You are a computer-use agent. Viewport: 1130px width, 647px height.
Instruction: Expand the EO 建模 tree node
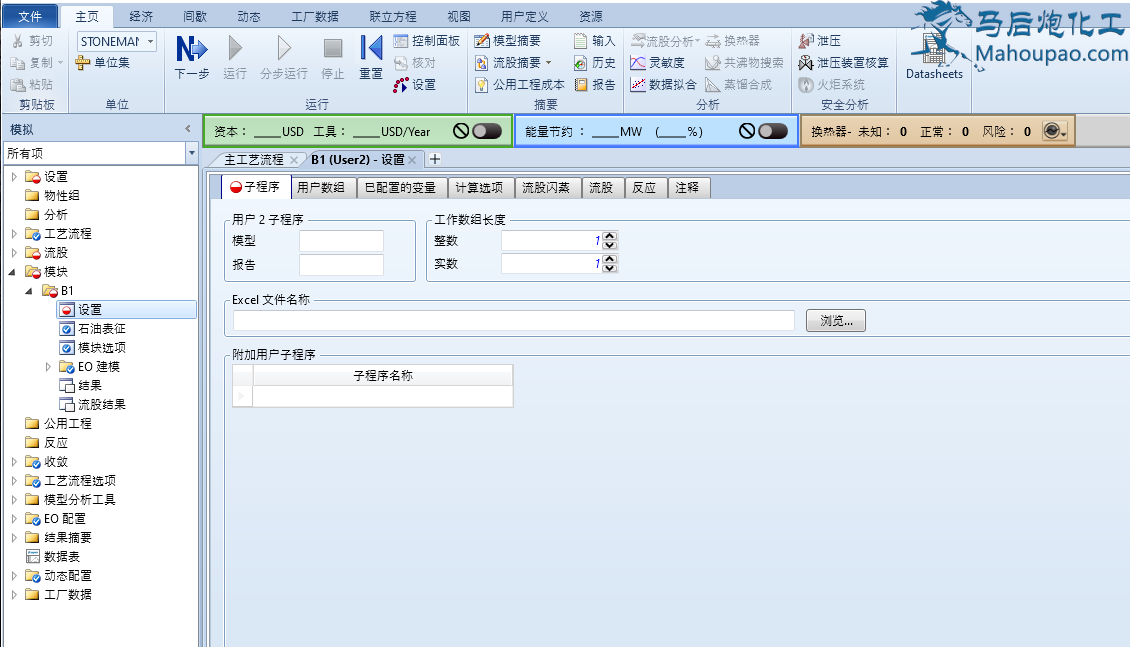pos(48,367)
